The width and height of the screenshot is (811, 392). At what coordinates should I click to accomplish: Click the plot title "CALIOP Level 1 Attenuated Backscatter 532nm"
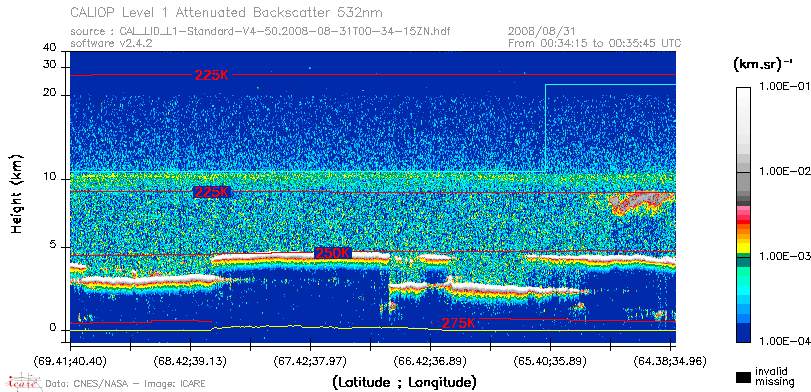tap(227, 12)
